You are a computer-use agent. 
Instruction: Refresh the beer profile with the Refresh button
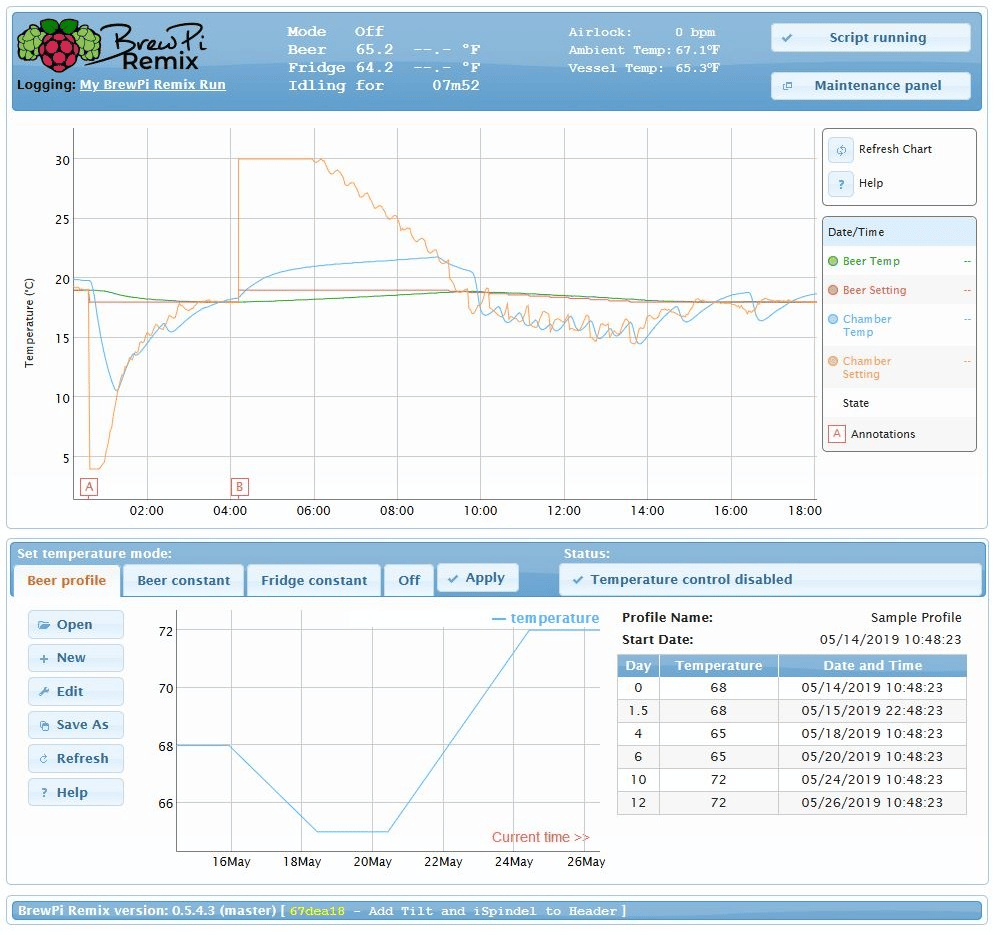(76, 759)
